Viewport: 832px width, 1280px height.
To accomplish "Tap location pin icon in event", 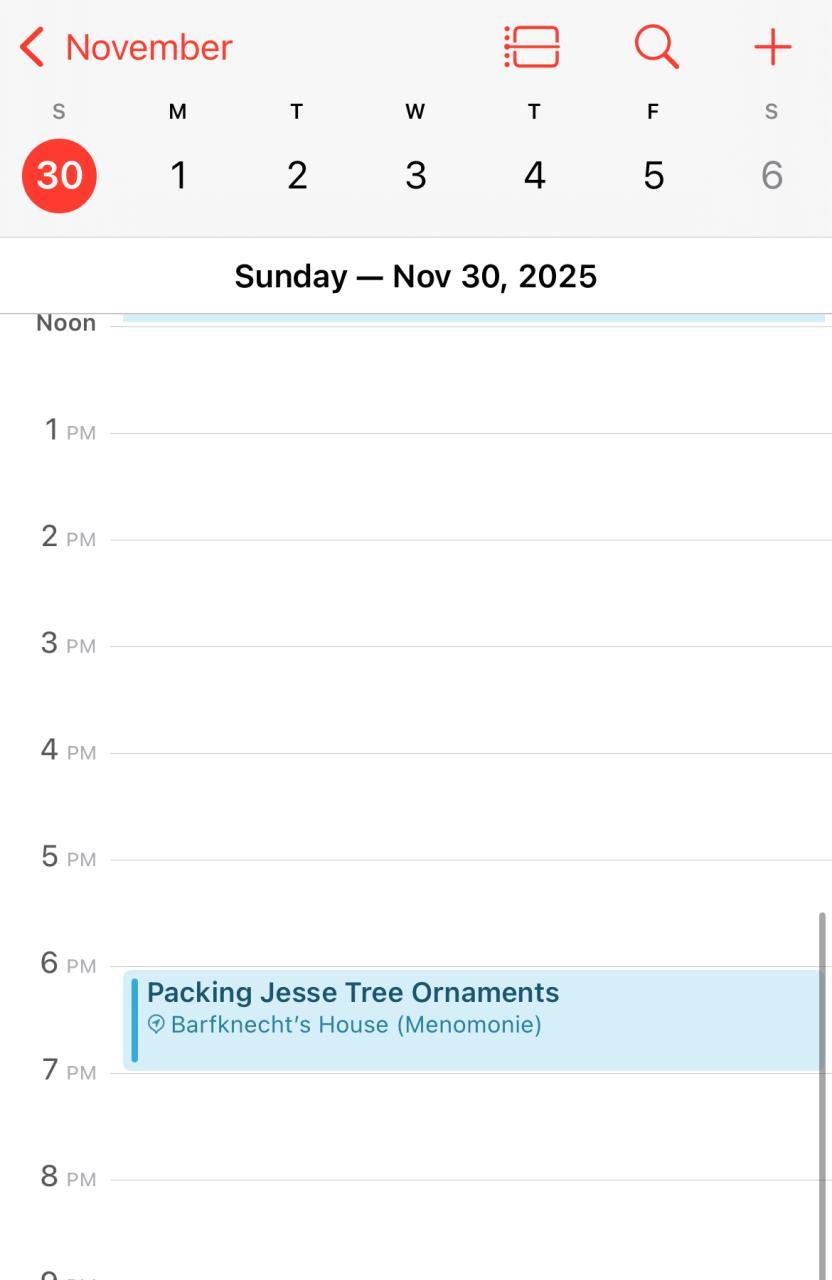I will click(156, 1024).
